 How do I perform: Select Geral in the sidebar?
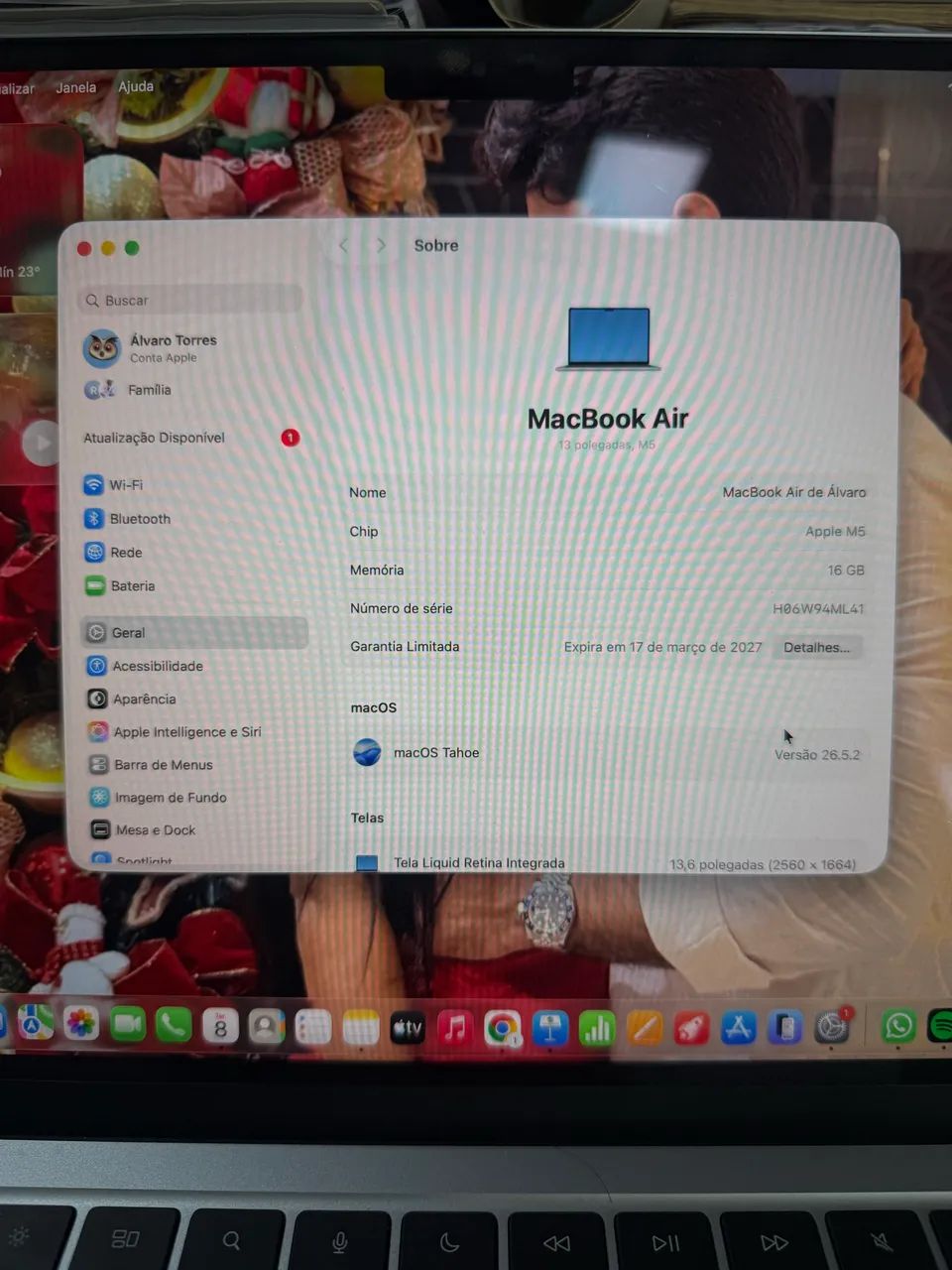coord(194,633)
